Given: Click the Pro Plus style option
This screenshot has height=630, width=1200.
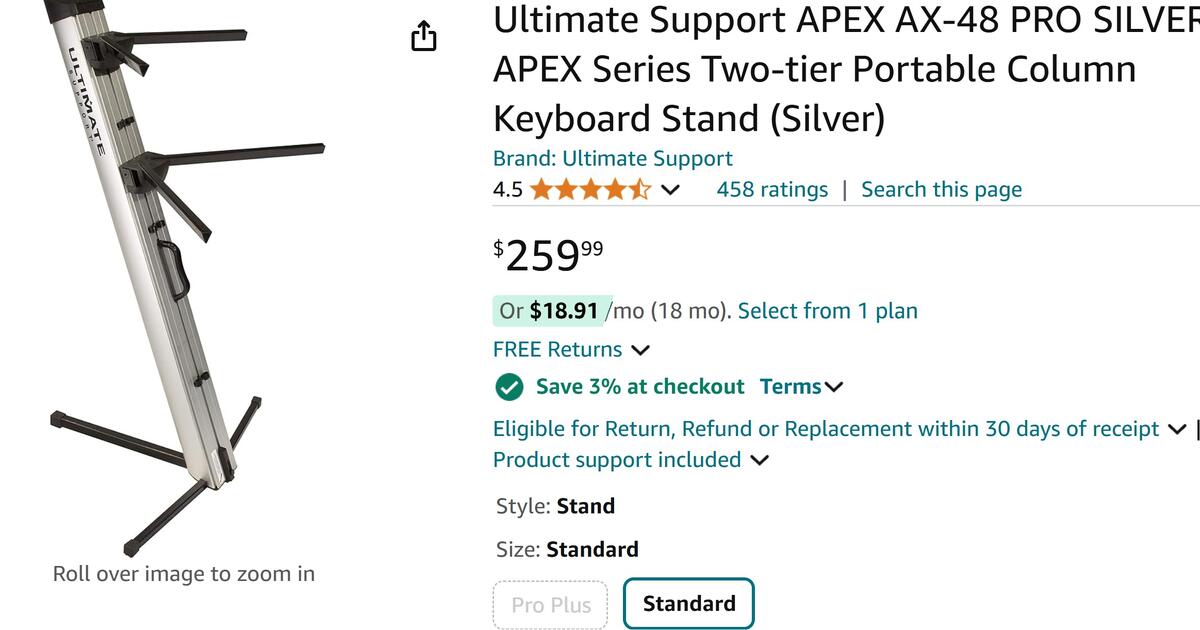Looking at the screenshot, I should pyautogui.click(x=550, y=604).
